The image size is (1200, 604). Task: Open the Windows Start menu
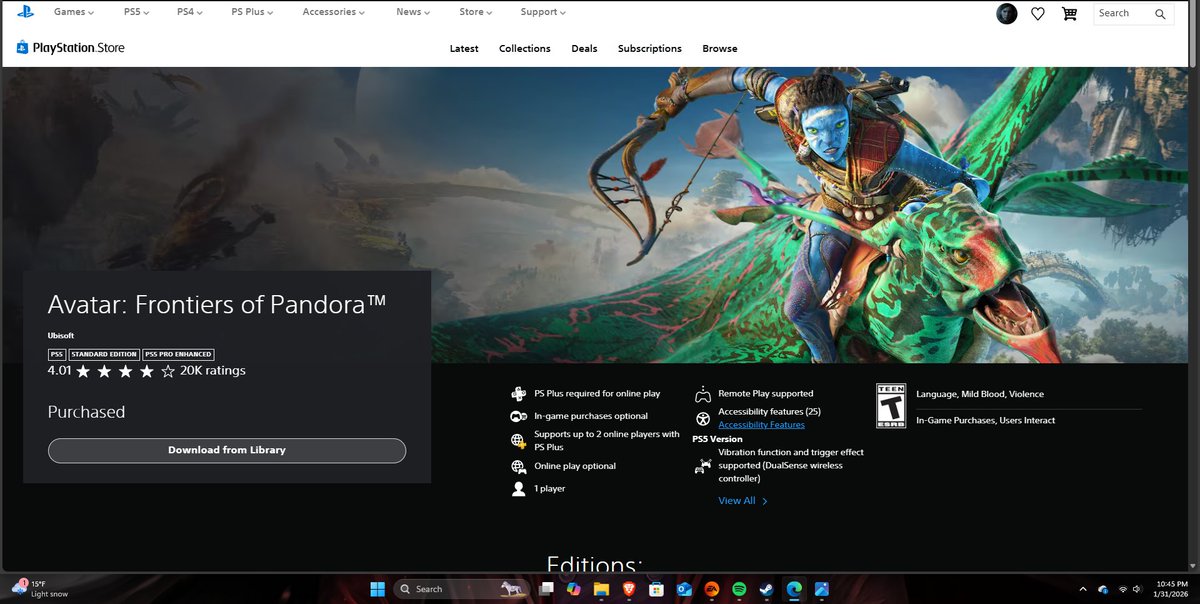(377, 588)
